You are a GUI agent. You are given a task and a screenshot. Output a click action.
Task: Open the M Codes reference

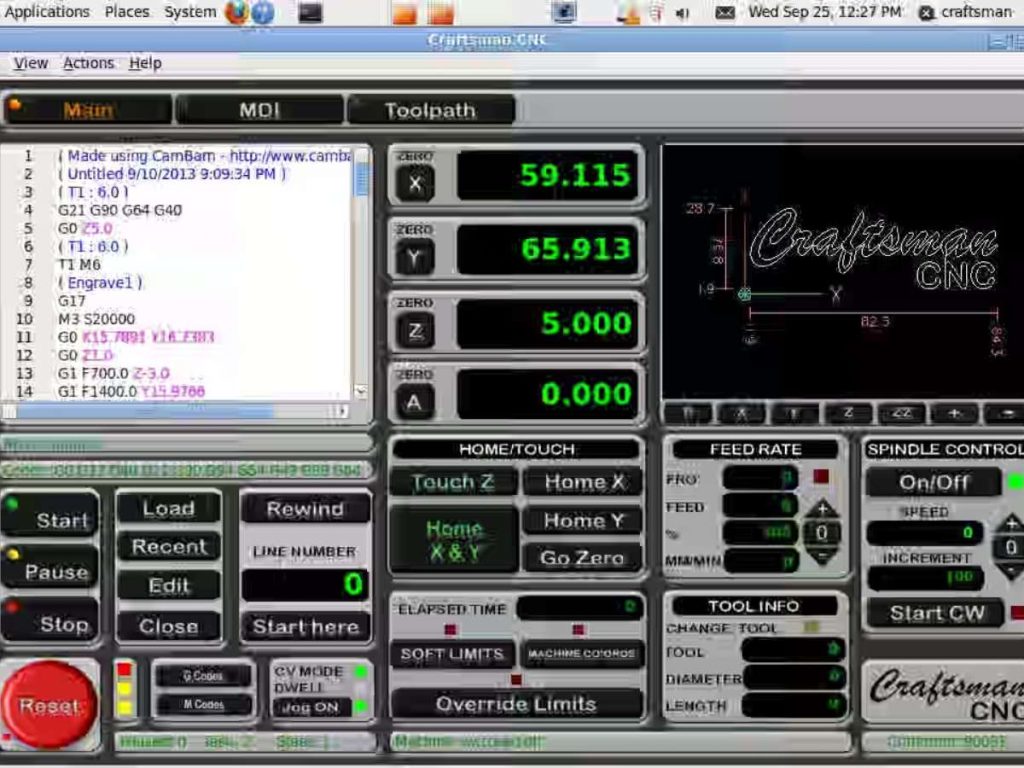pyautogui.click(x=202, y=705)
